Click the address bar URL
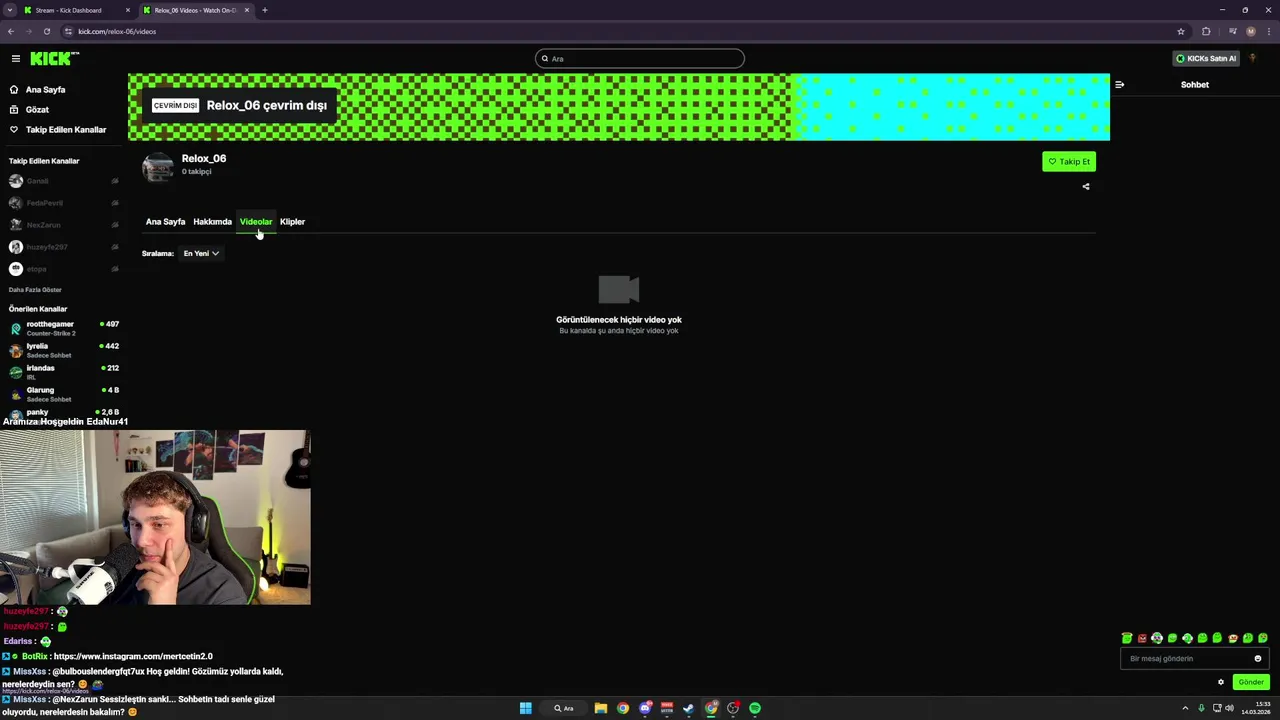The image size is (1280, 720). (117, 31)
